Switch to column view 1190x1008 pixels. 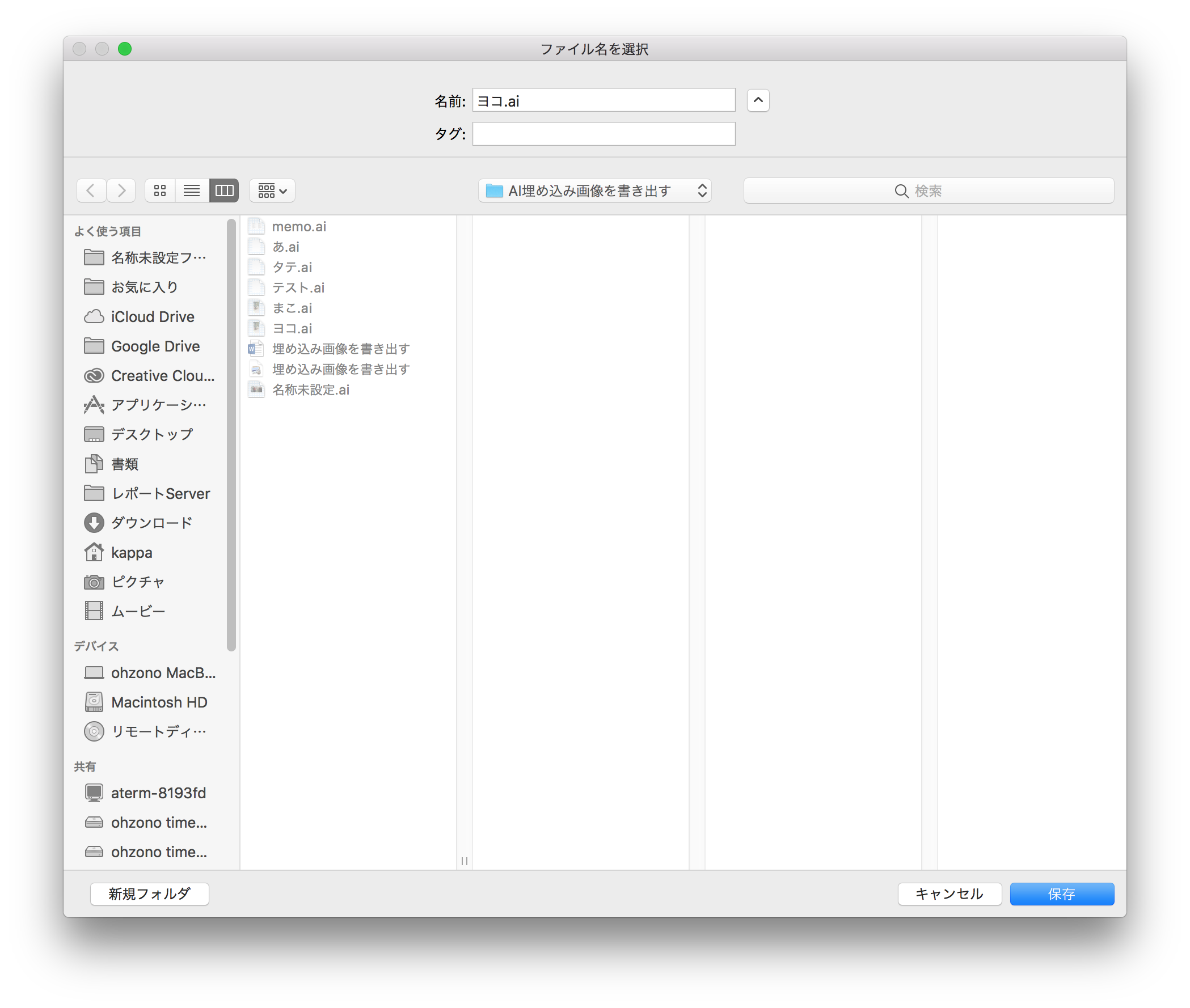(224, 190)
